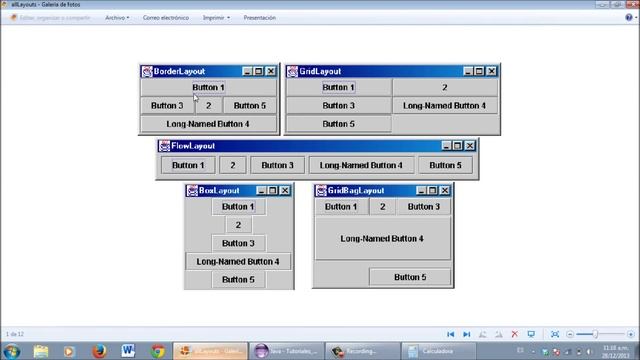The image size is (640, 360).
Task: Launch Google Chrome from the taskbar
Action: pos(158,351)
